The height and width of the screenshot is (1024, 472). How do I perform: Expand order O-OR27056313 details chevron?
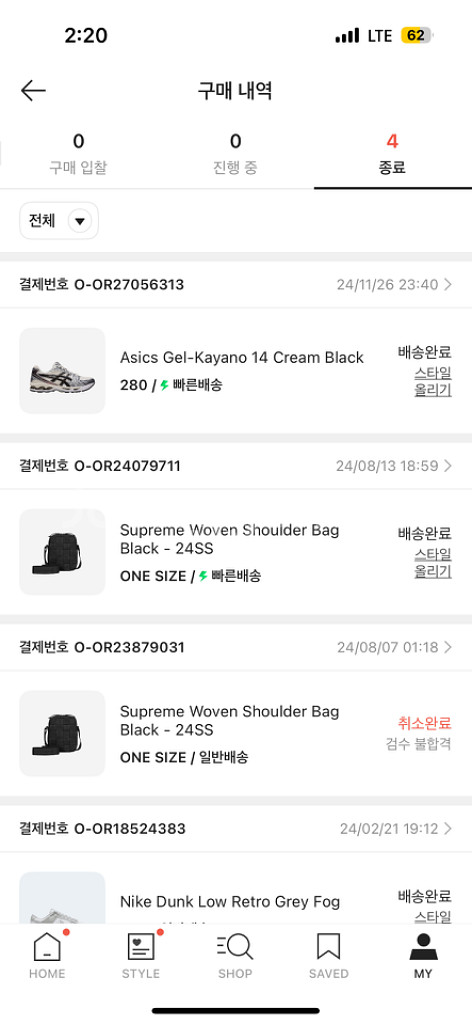[x=448, y=284]
